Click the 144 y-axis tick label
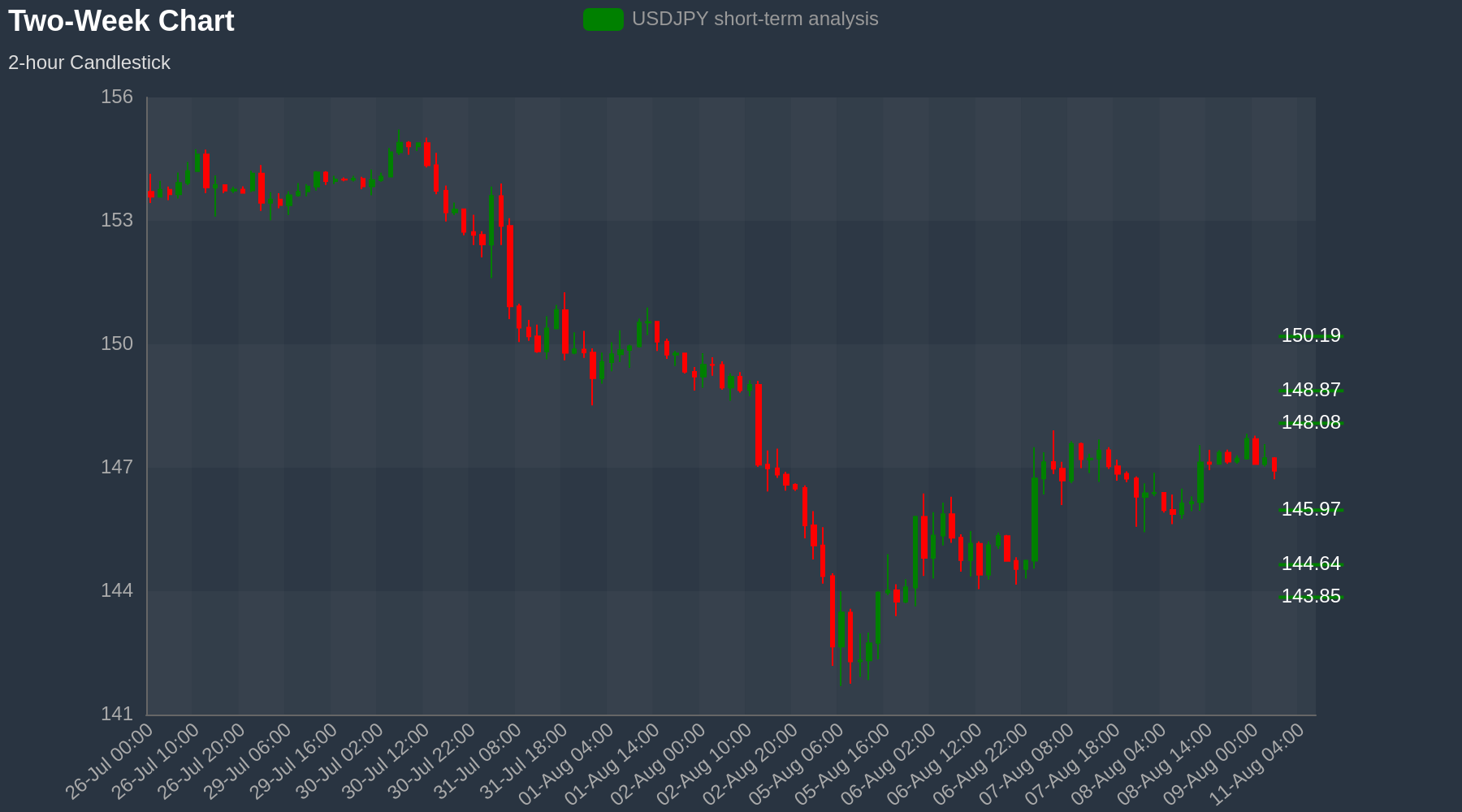The height and width of the screenshot is (812, 1462). point(117,591)
